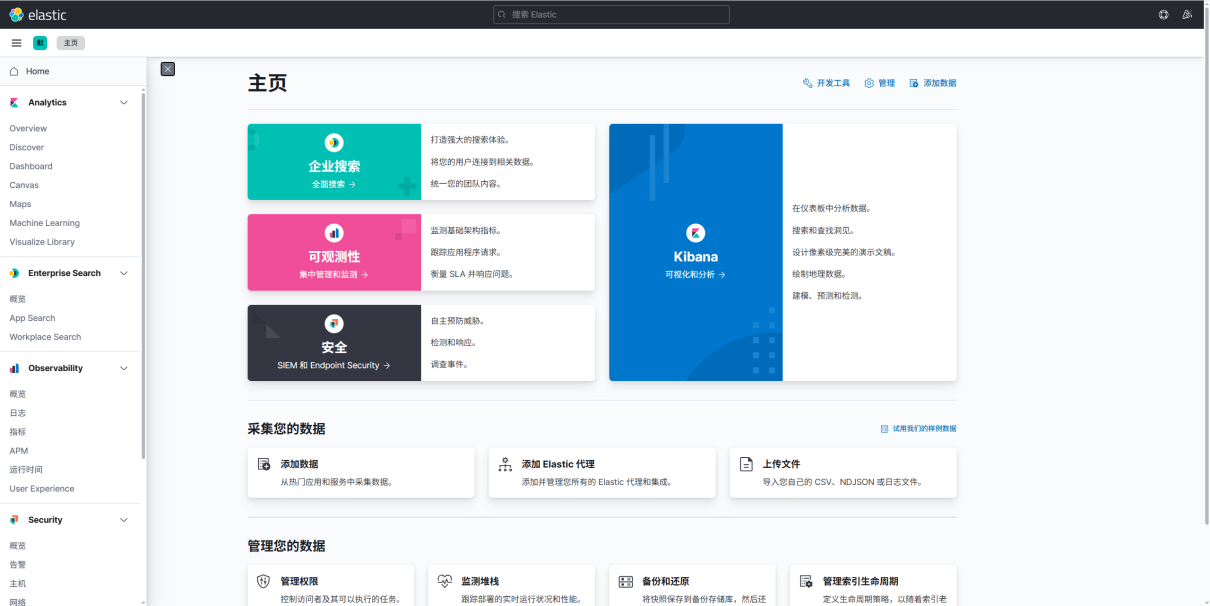Click the sidebar vertical scrollbar

click(x=144, y=275)
